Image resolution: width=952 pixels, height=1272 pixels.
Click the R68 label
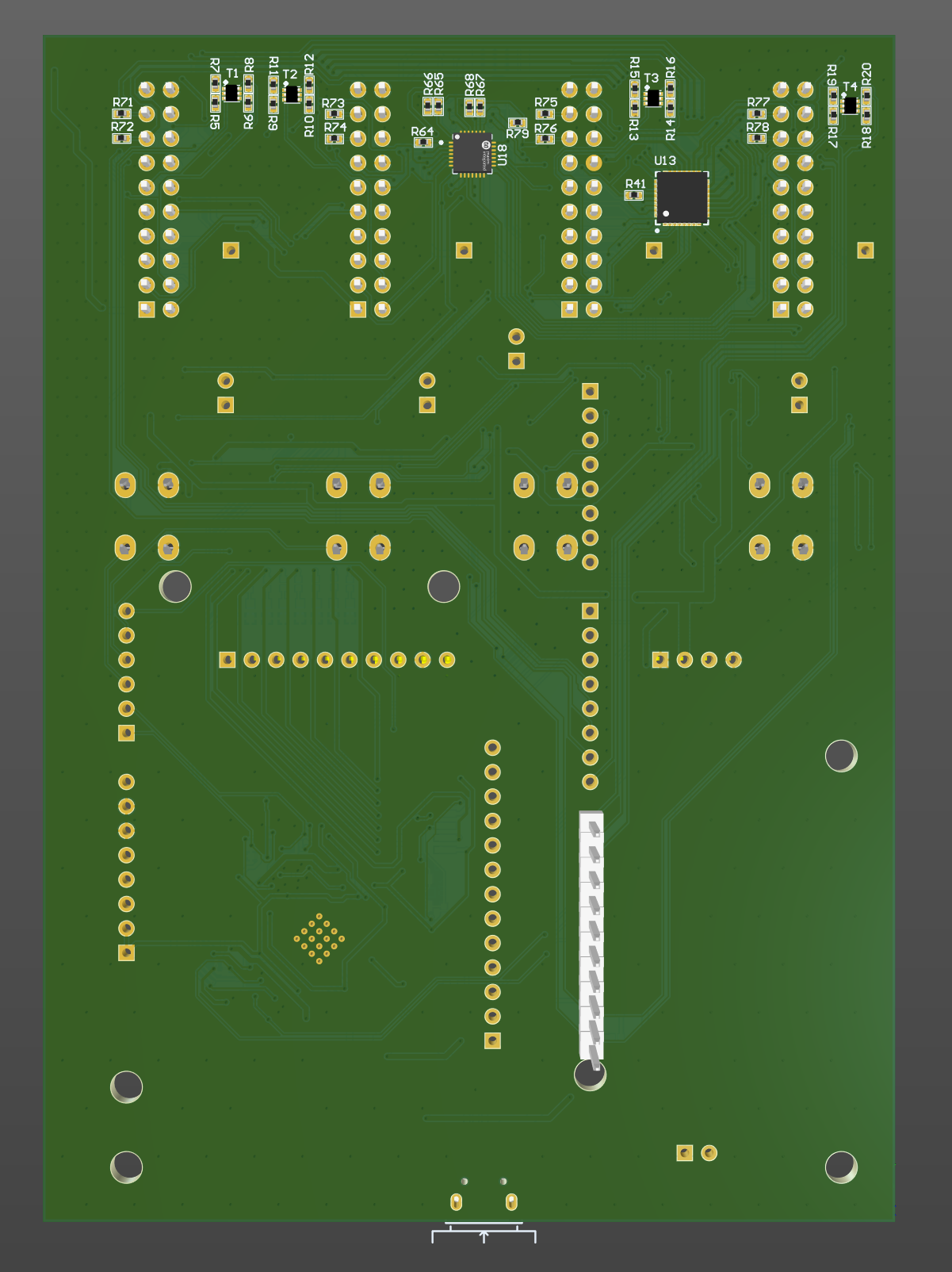(470, 83)
